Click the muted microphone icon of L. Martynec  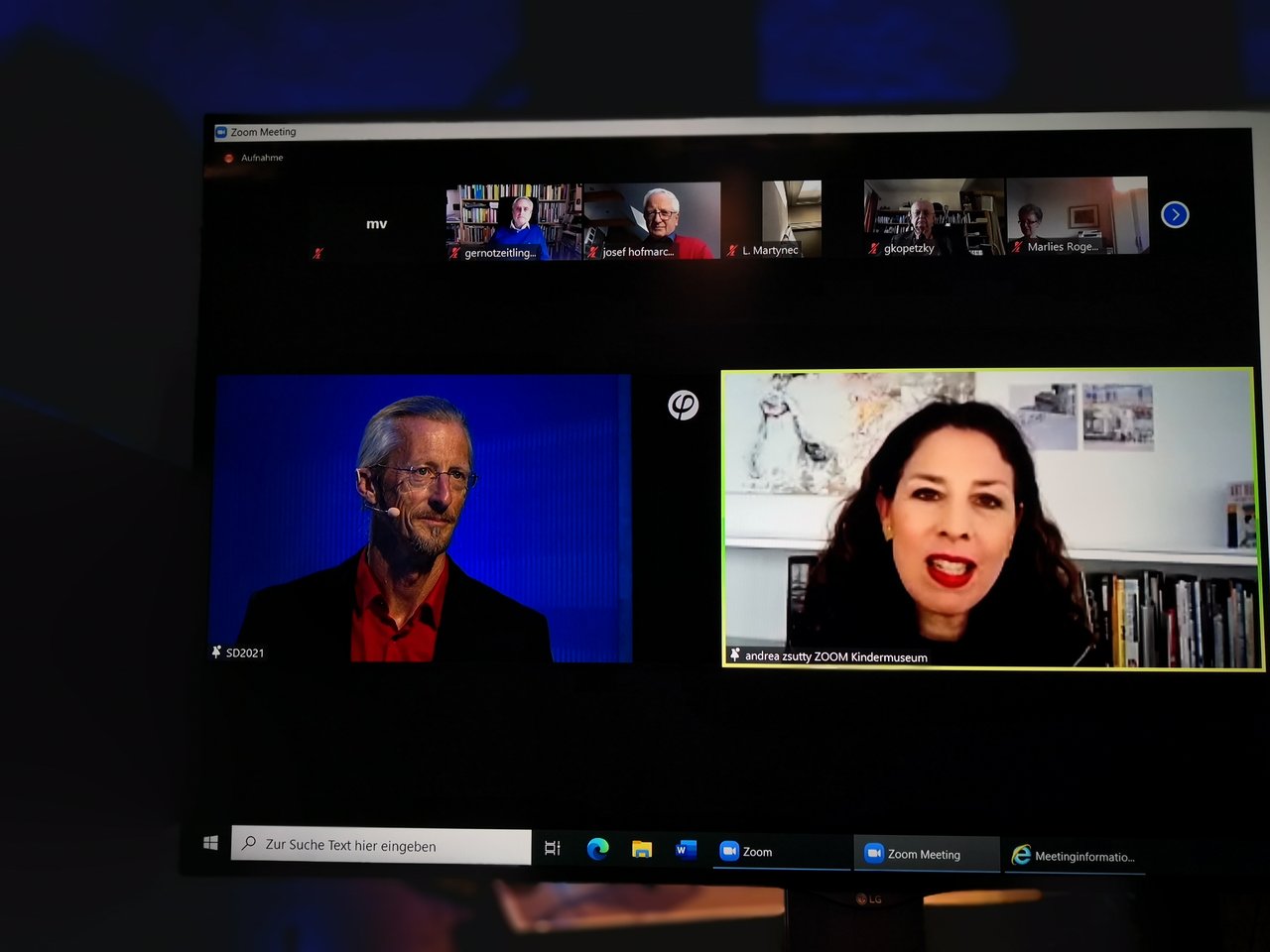[732, 251]
